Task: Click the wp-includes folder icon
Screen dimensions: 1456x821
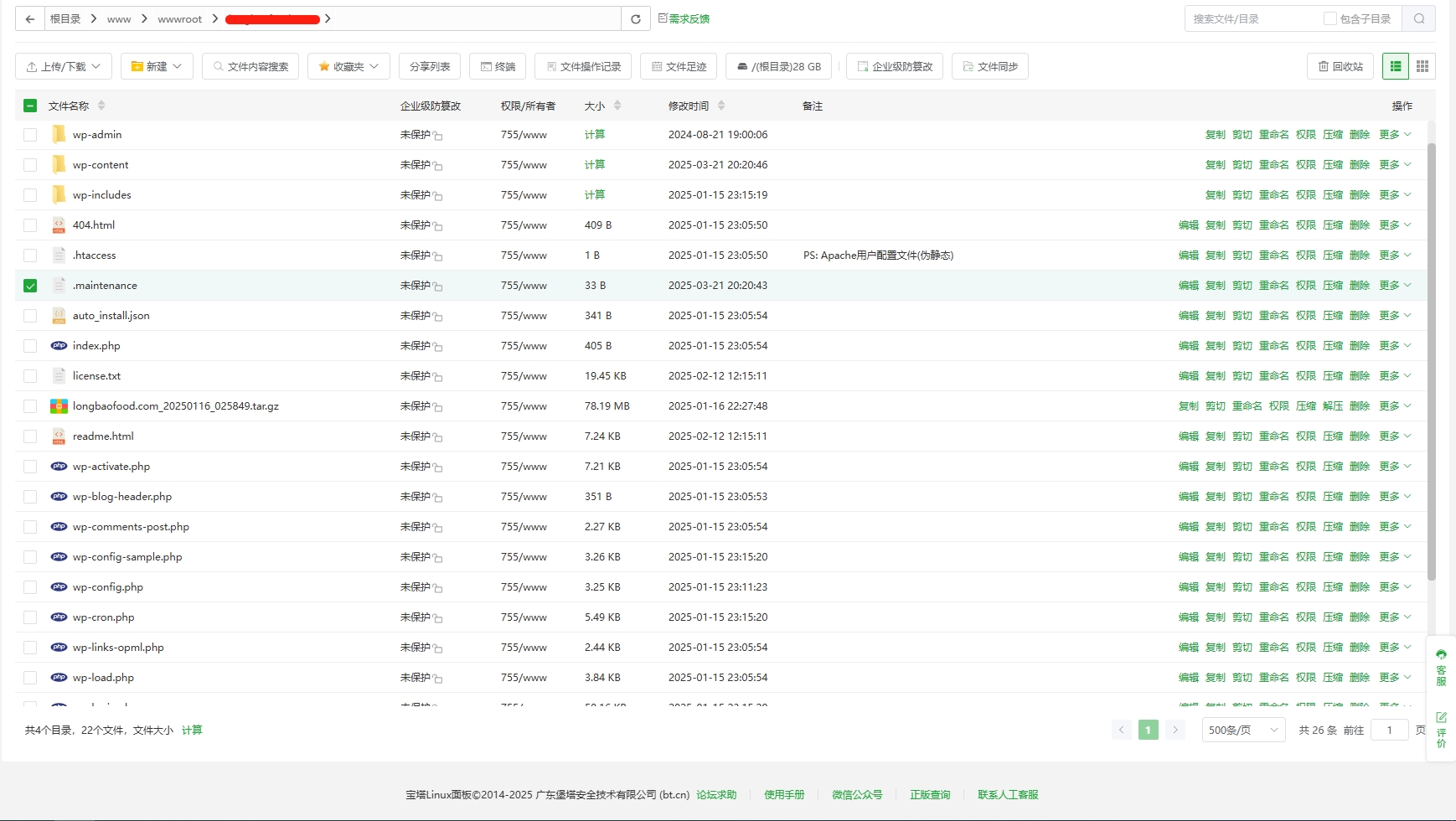Action: (x=59, y=194)
